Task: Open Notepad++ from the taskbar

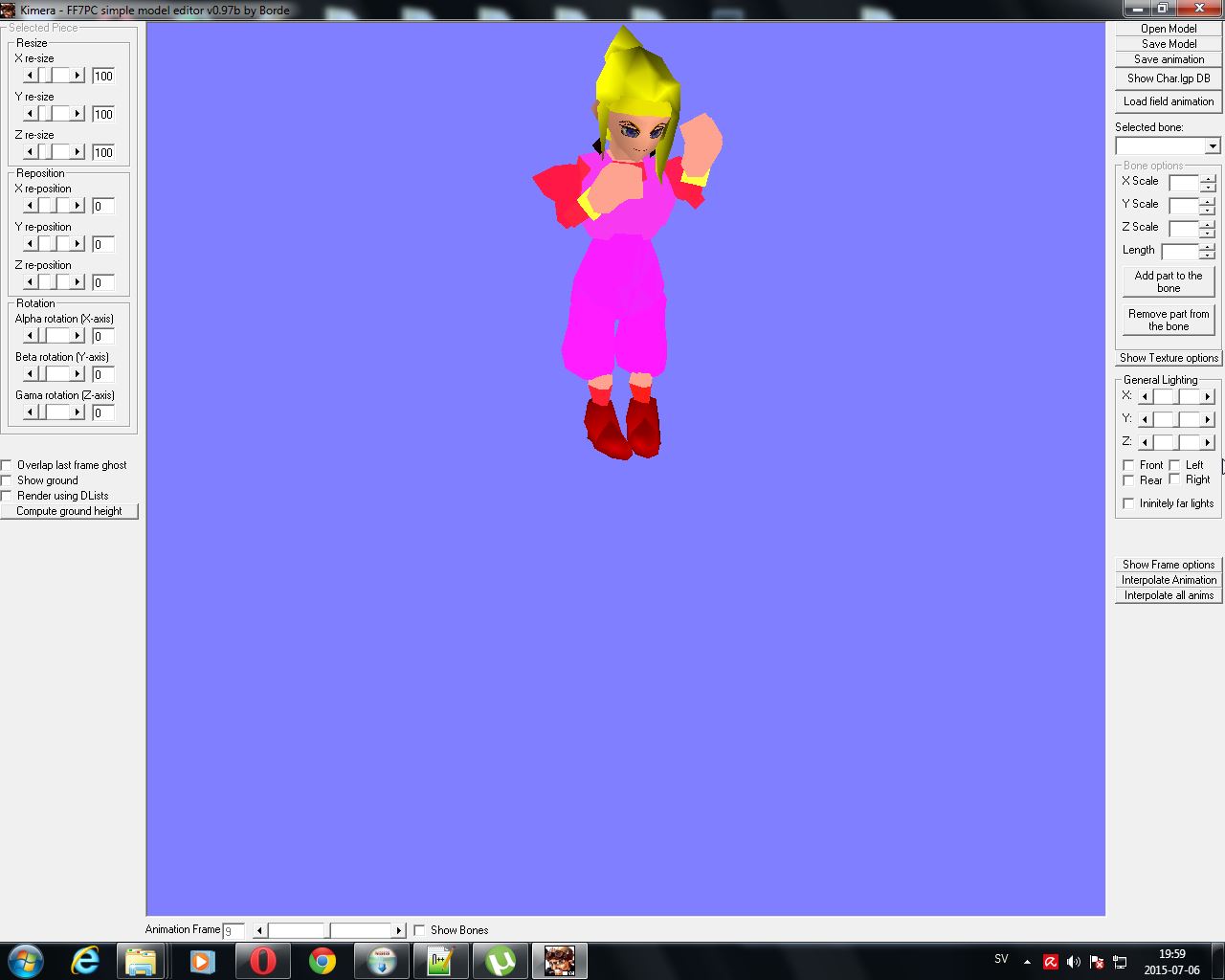Action: tap(440, 960)
